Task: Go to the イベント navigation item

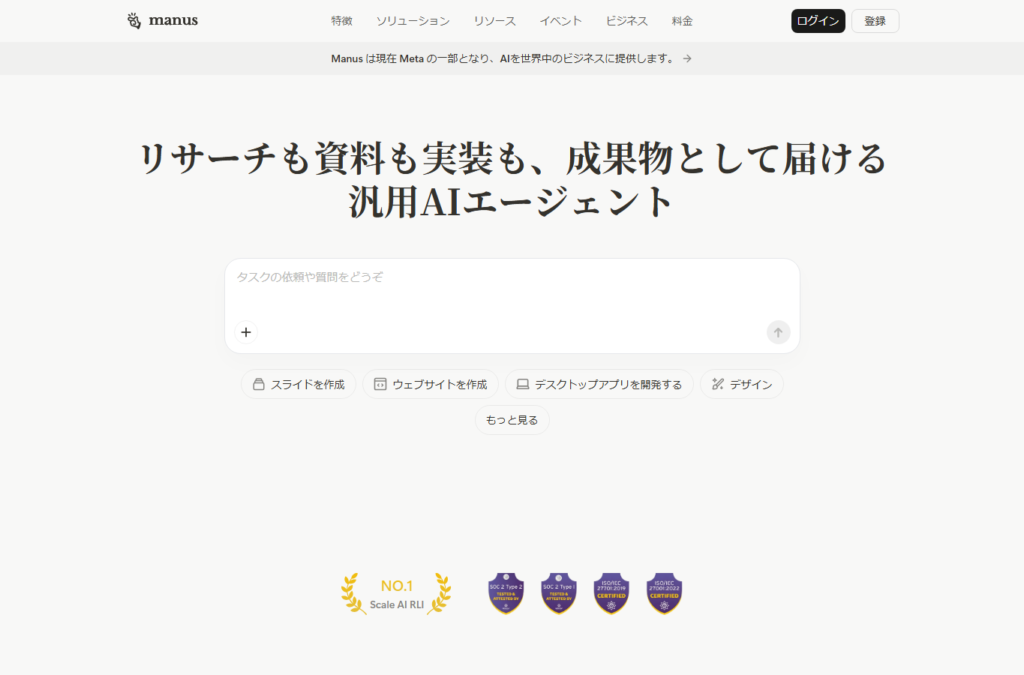Action: (560, 21)
